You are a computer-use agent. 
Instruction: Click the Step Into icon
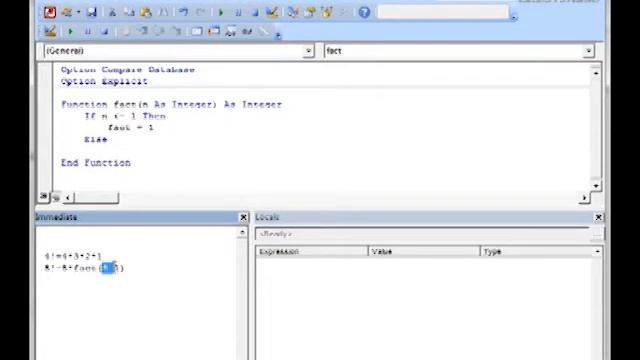(143, 31)
